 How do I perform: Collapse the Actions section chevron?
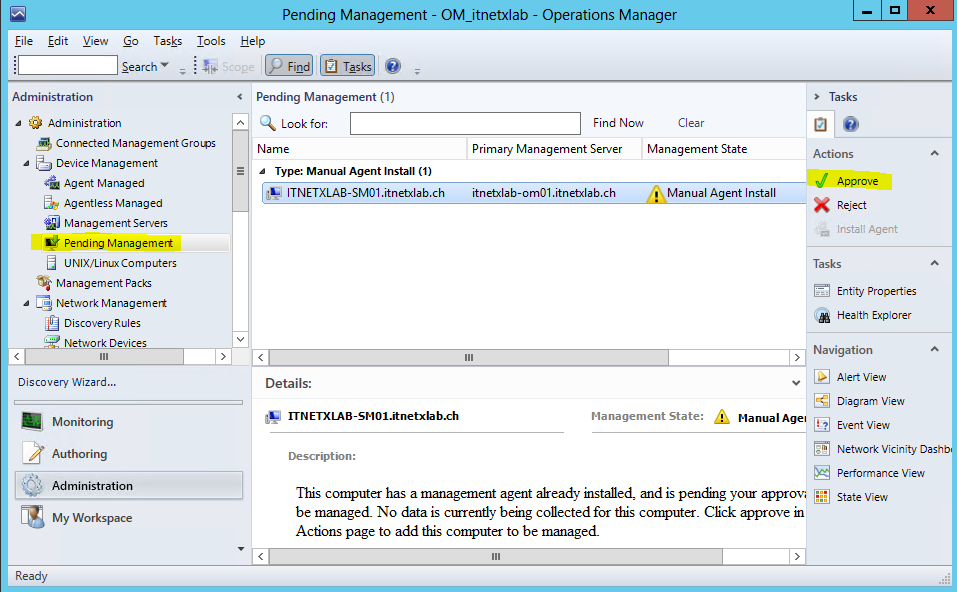935,154
